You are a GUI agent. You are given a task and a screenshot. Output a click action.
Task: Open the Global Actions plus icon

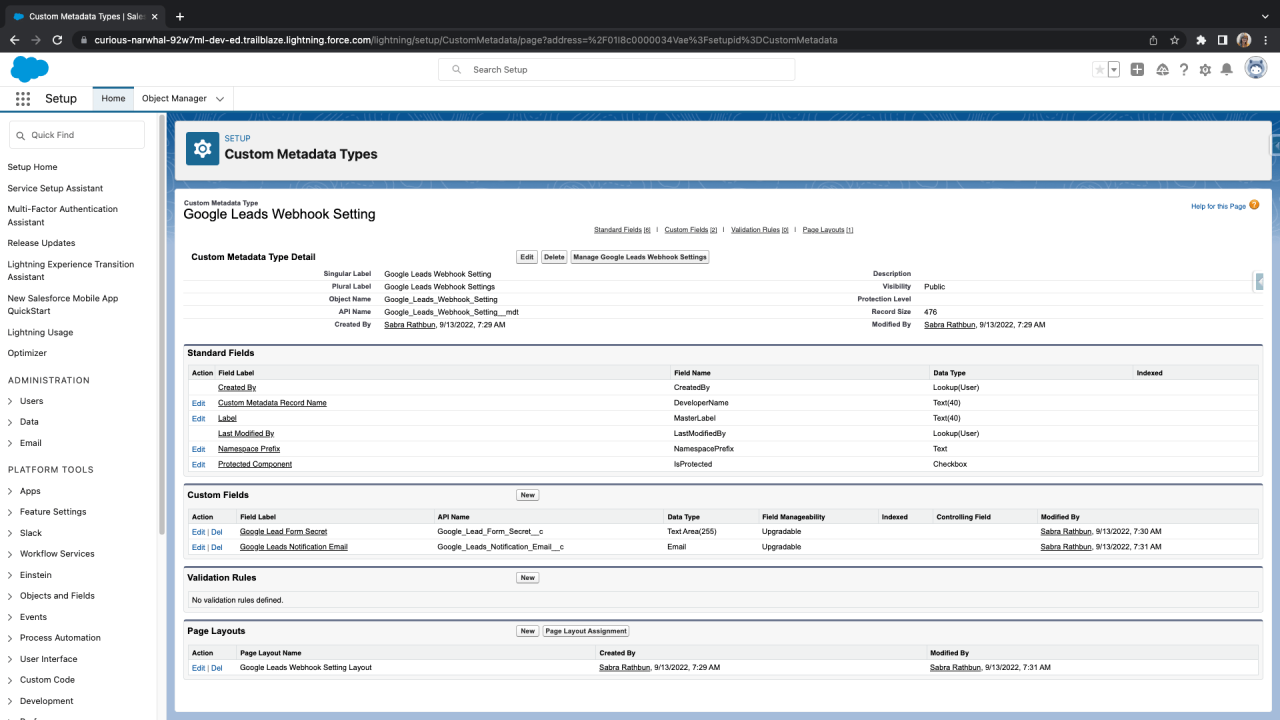click(1137, 70)
